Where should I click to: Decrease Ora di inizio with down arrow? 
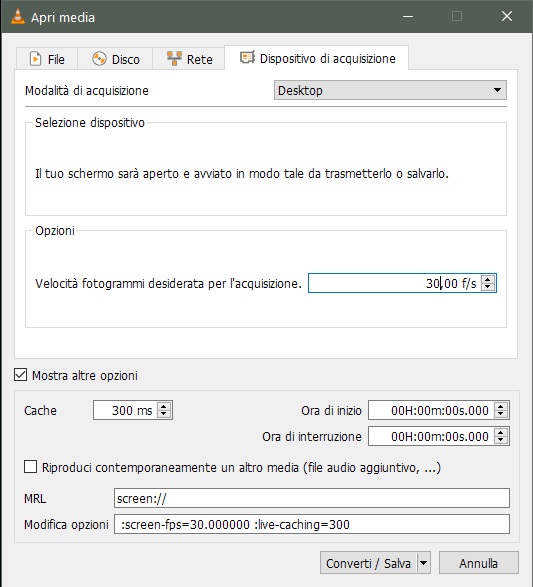click(x=501, y=414)
